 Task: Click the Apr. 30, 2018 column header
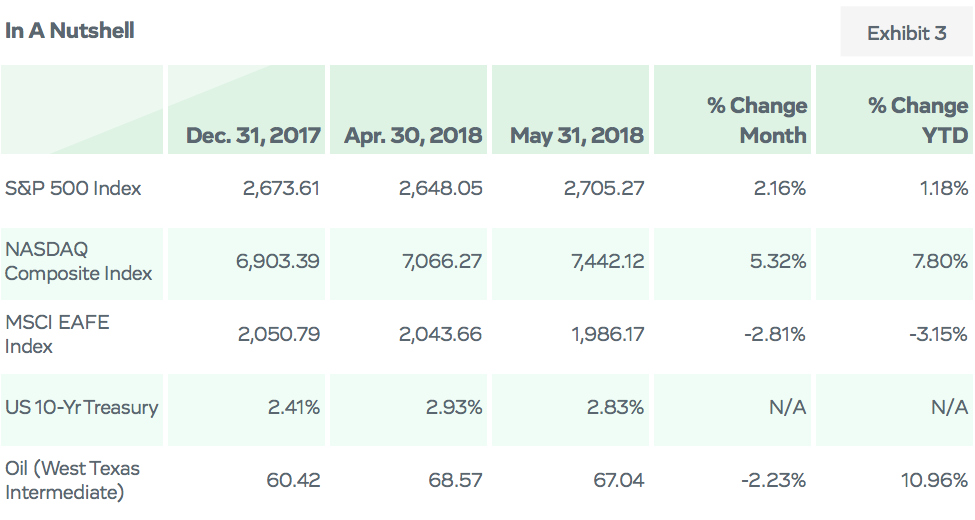click(413, 135)
